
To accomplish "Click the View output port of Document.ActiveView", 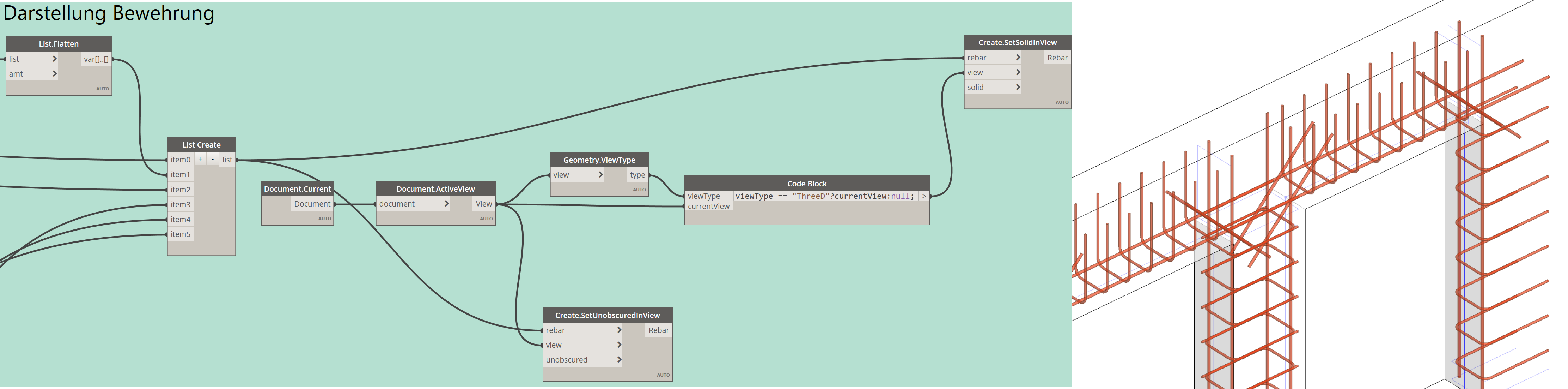I will click(x=483, y=204).
